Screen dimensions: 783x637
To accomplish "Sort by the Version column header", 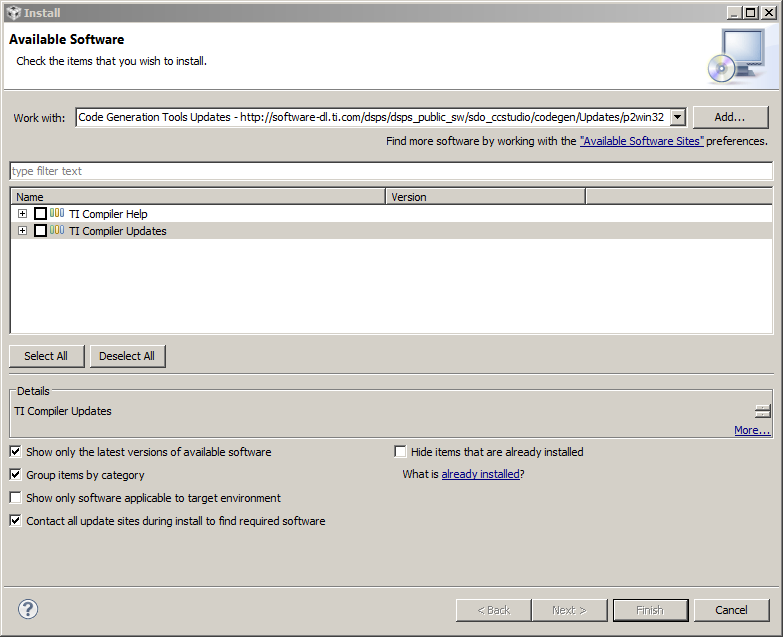I will click(485, 197).
